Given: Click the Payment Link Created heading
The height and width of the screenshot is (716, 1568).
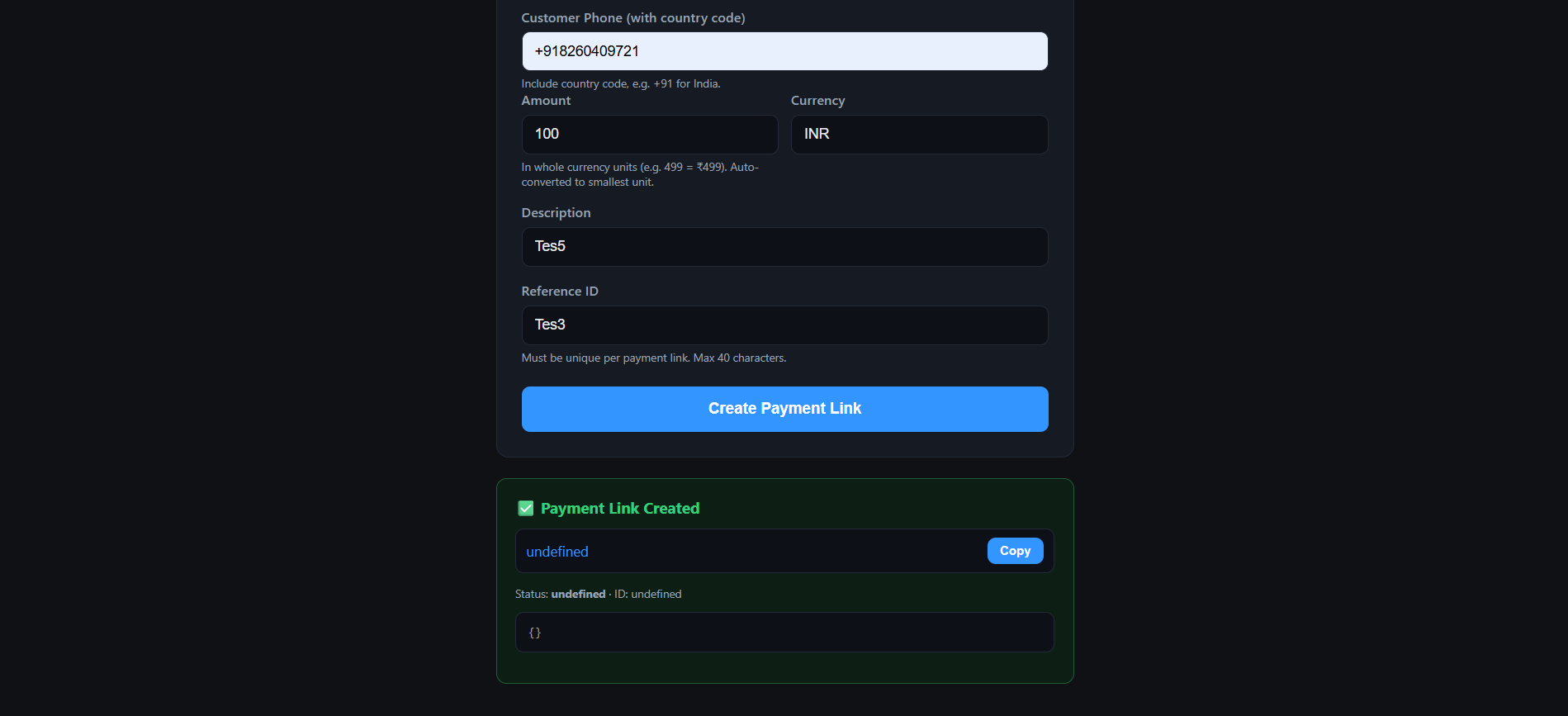Looking at the screenshot, I should 620,509.
